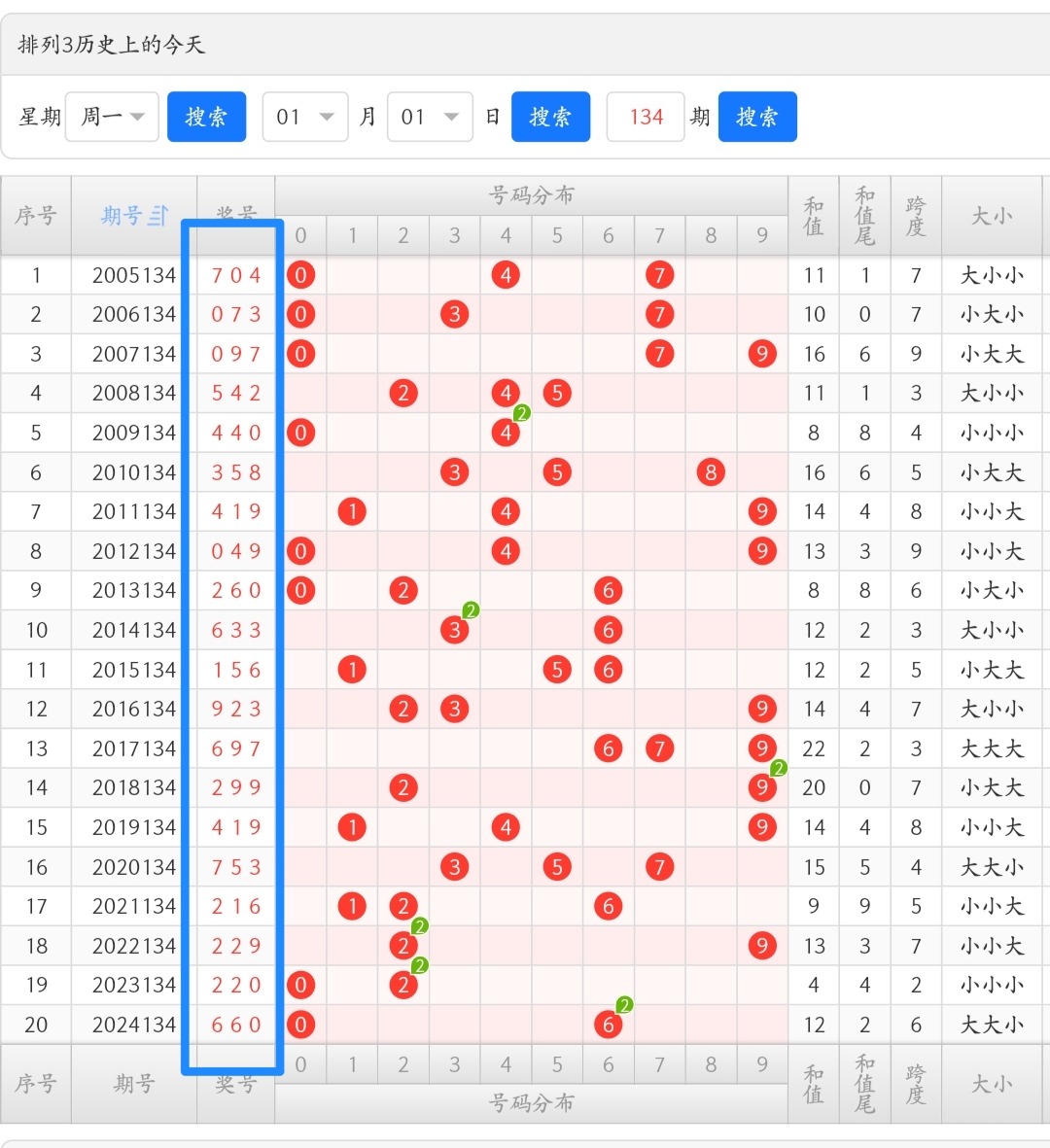Click the 搜索 button next to the weekday selector
The image size is (1050, 1148).
tap(206, 117)
